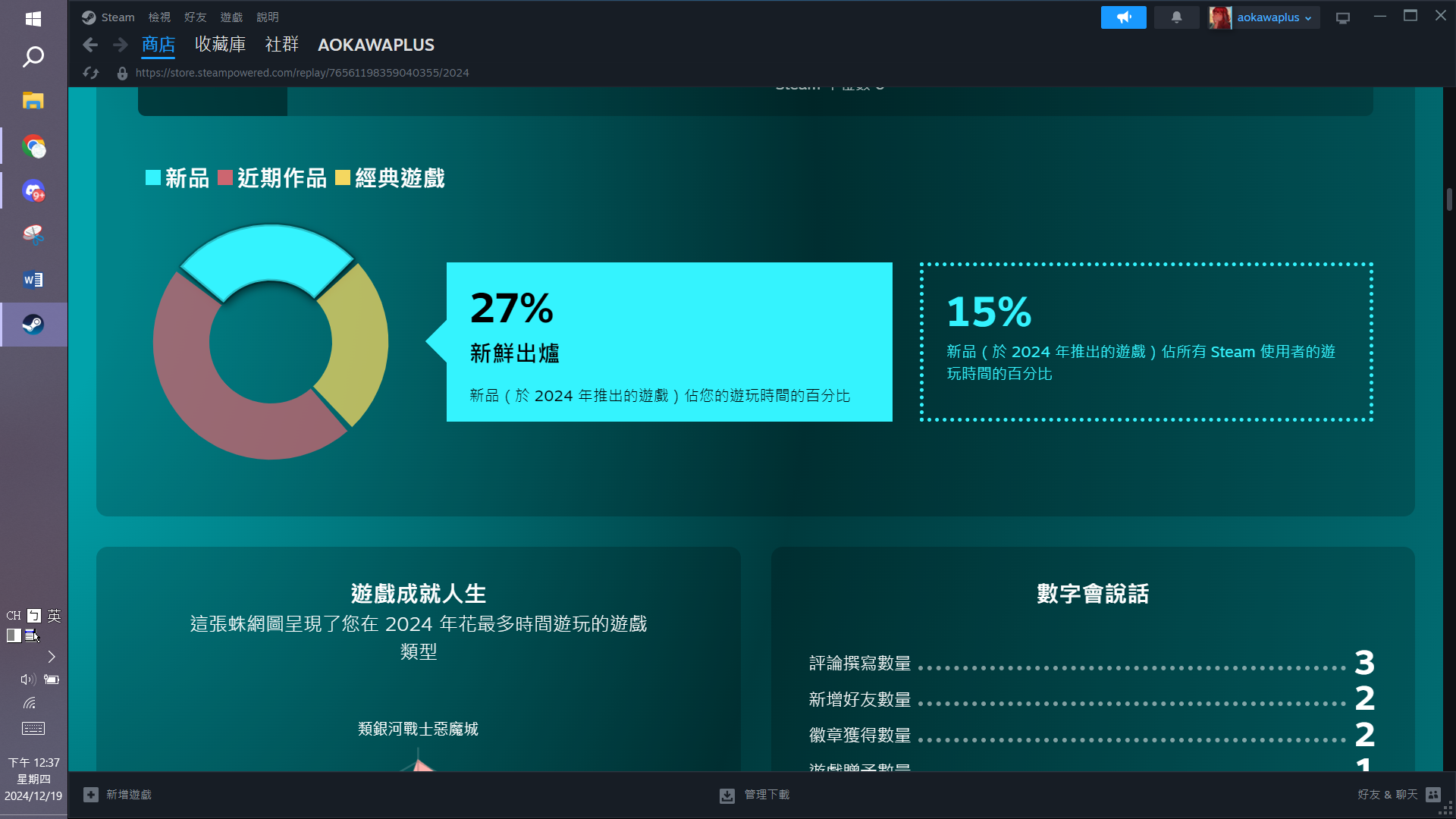
Task: Expand the hidden system tray icons chevron
Action: (x=52, y=657)
